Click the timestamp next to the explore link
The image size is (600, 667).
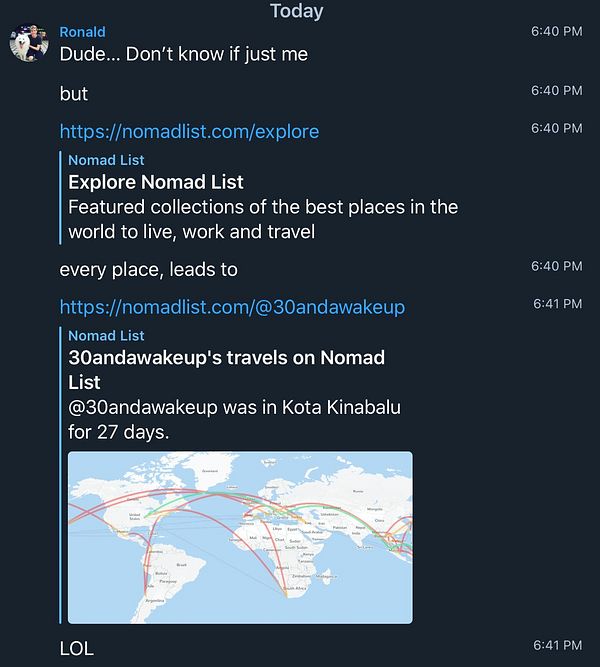pyautogui.click(x=557, y=128)
